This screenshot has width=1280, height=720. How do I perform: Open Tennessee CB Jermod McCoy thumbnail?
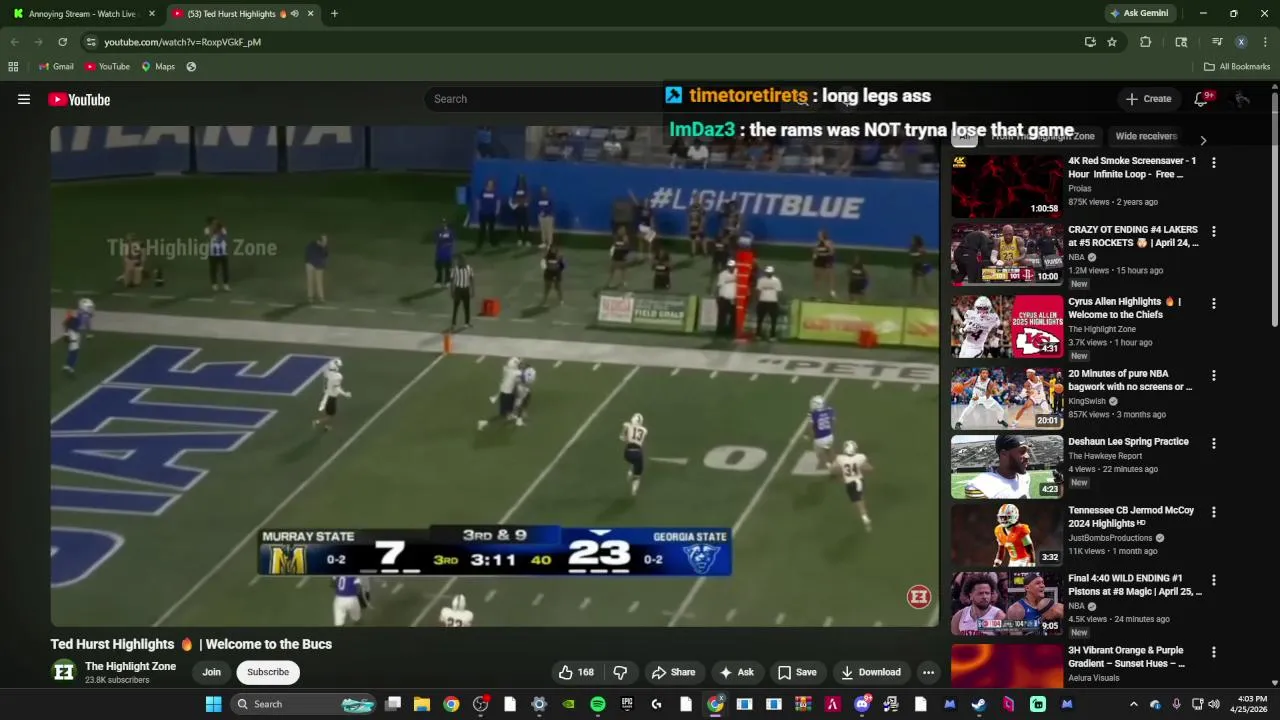point(1007,536)
